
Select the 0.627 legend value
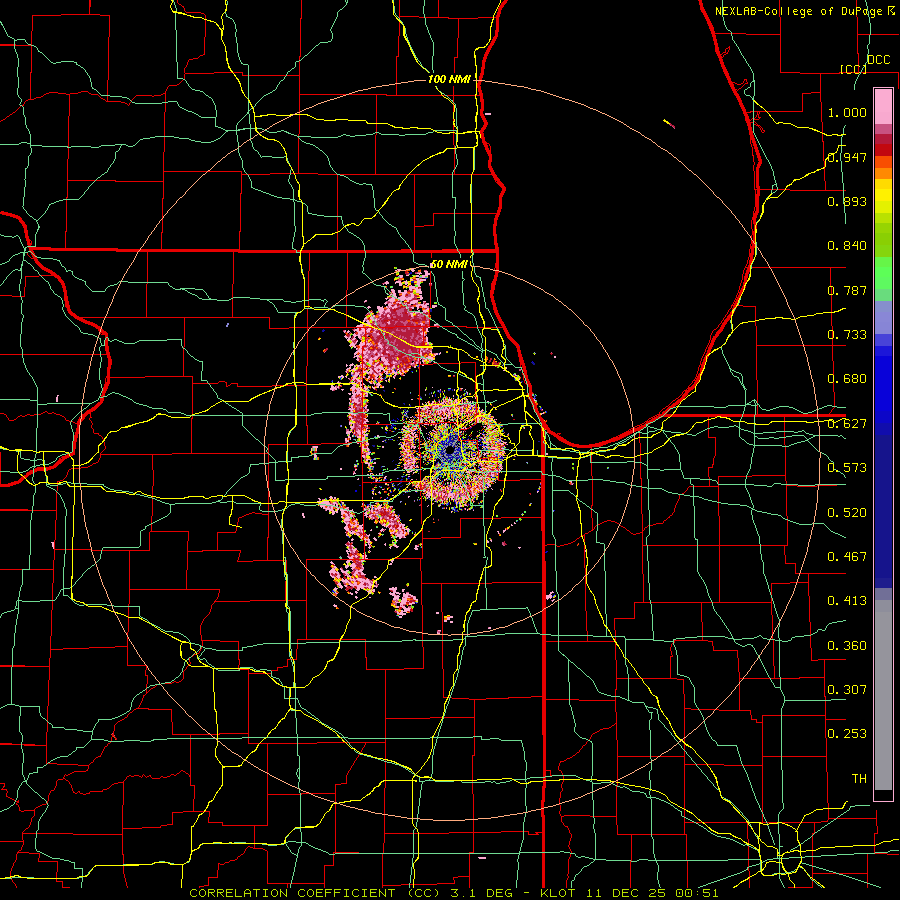847,424
